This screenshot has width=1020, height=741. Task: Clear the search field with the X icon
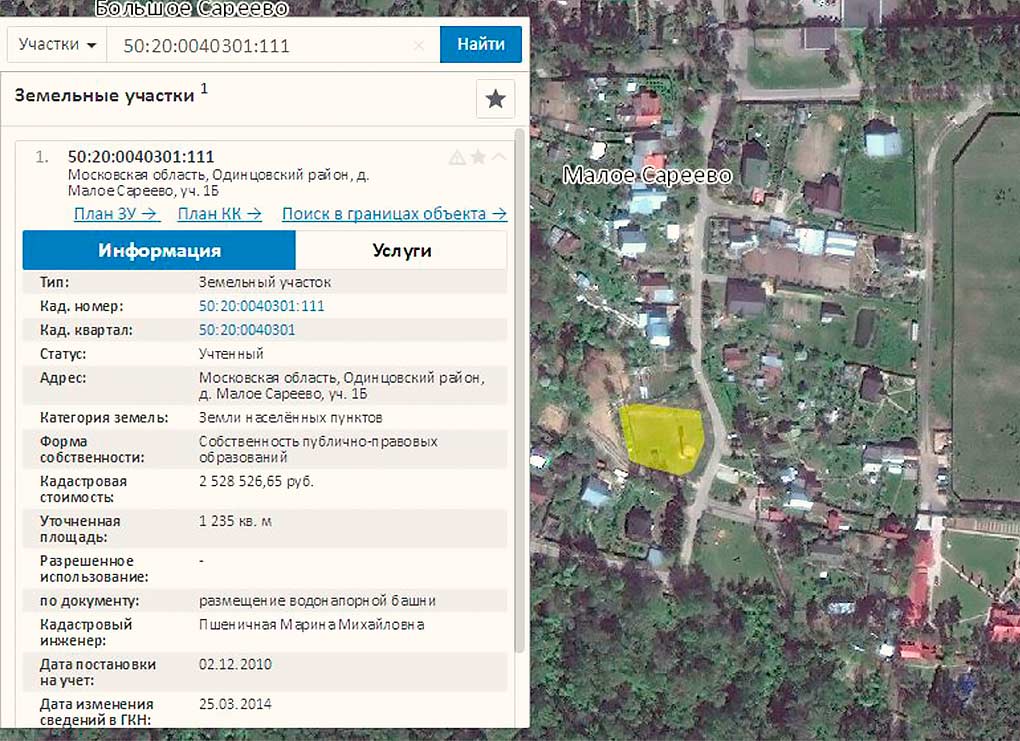419,46
